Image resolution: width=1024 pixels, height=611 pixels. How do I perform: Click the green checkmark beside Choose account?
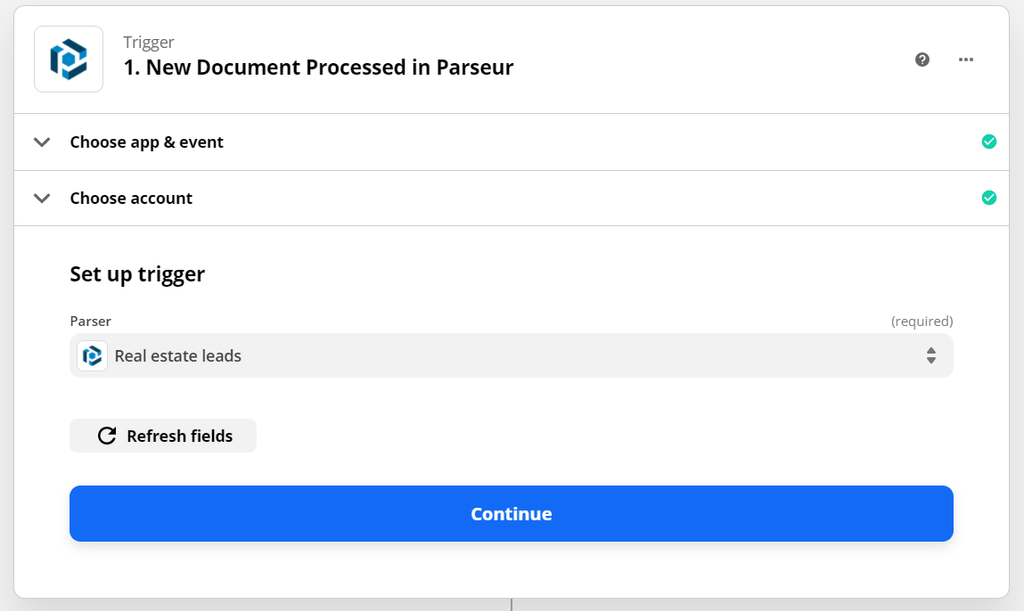coord(990,197)
